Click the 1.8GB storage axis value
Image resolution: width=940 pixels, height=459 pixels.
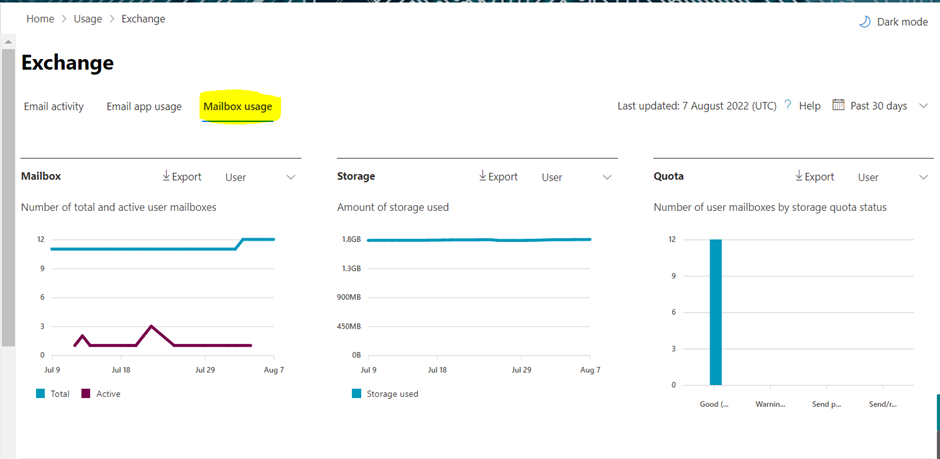351,240
